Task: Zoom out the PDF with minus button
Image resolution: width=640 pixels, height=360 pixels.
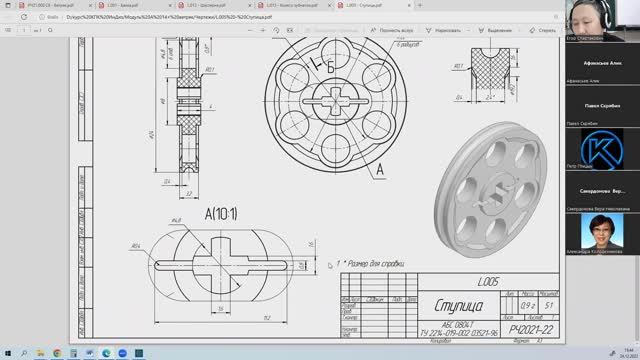Action: pos(250,30)
